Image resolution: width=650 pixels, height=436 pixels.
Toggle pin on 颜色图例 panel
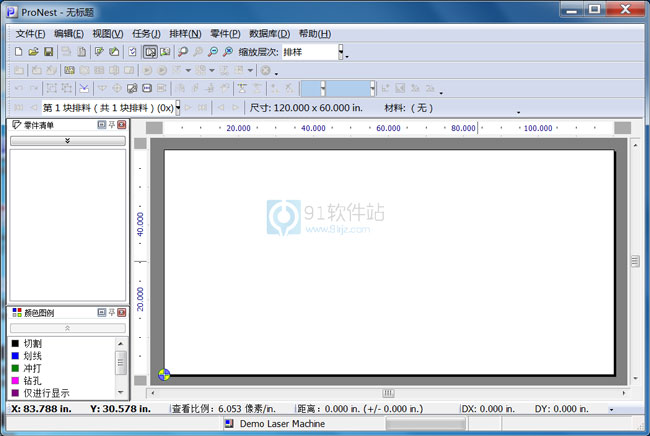(112, 312)
